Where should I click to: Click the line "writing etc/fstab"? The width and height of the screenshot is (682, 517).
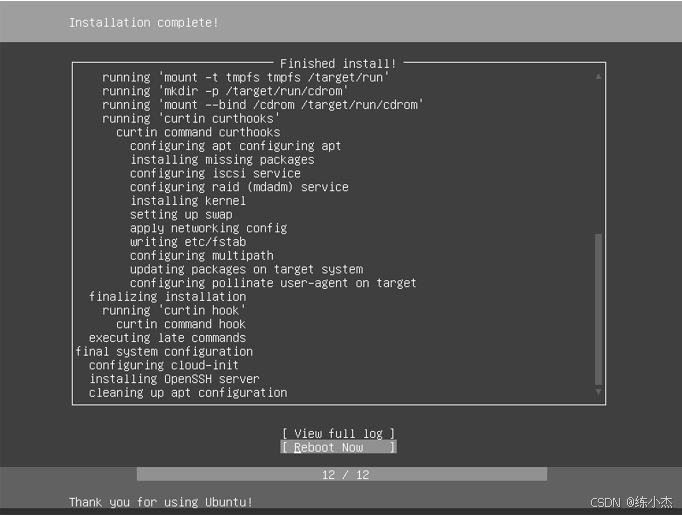point(188,242)
